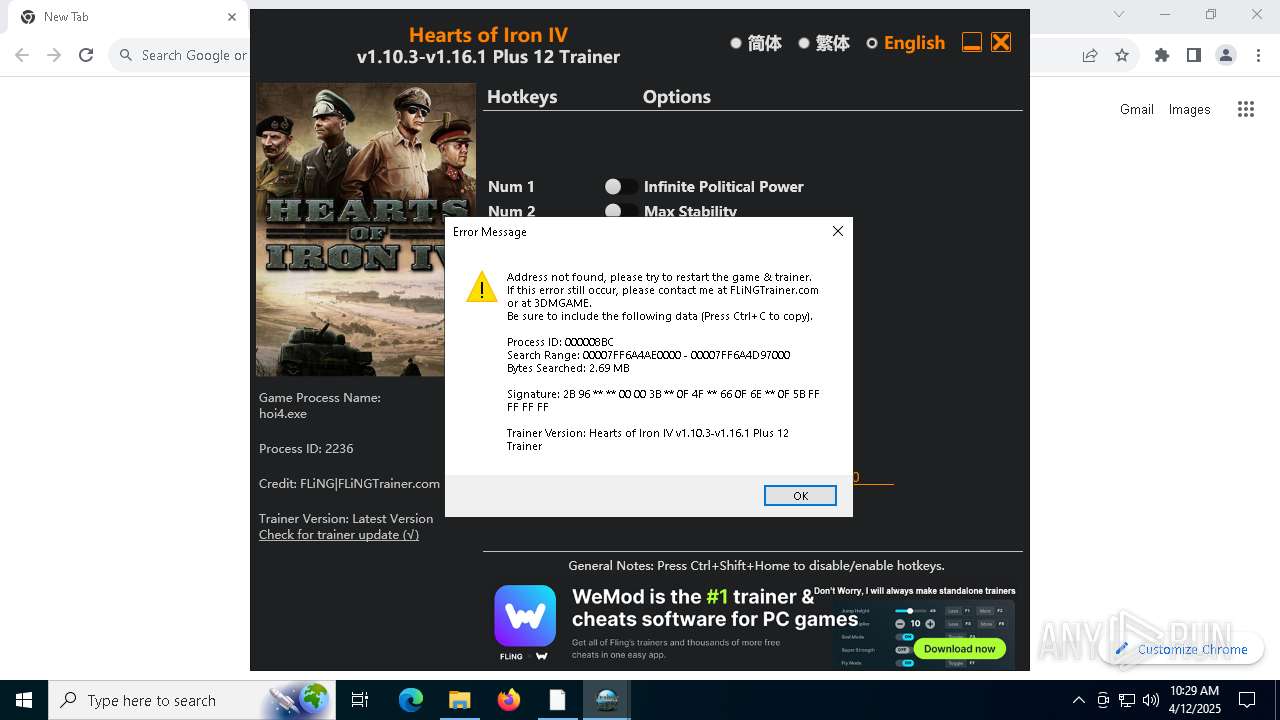The width and height of the screenshot is (1280, 720).
Task: Select the English language option
Action: point(906,43)
